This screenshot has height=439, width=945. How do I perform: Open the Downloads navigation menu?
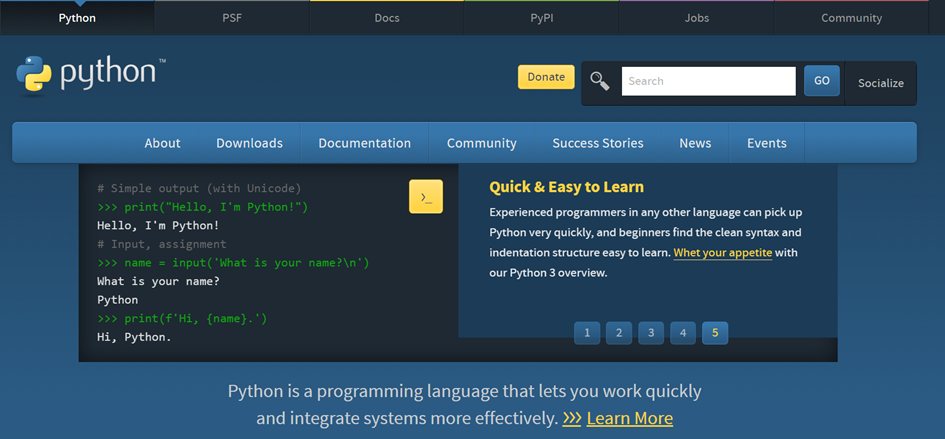[250, 143]
